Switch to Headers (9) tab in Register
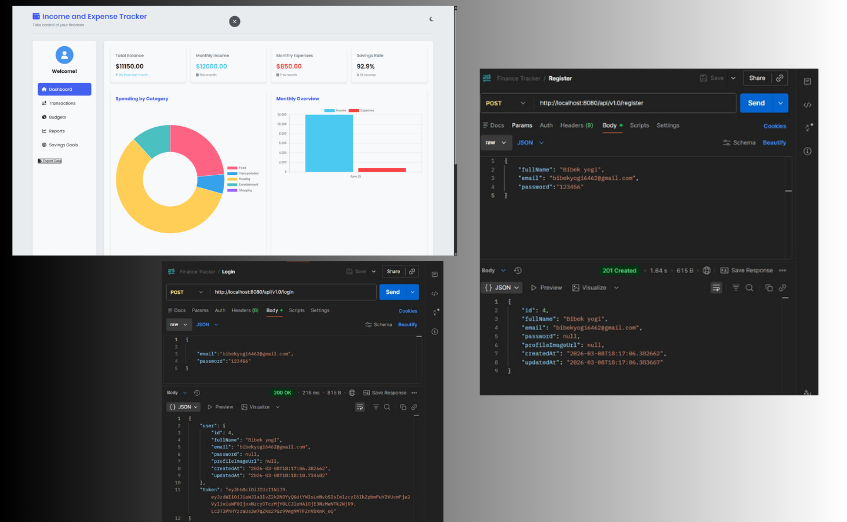 coord(576,125)
